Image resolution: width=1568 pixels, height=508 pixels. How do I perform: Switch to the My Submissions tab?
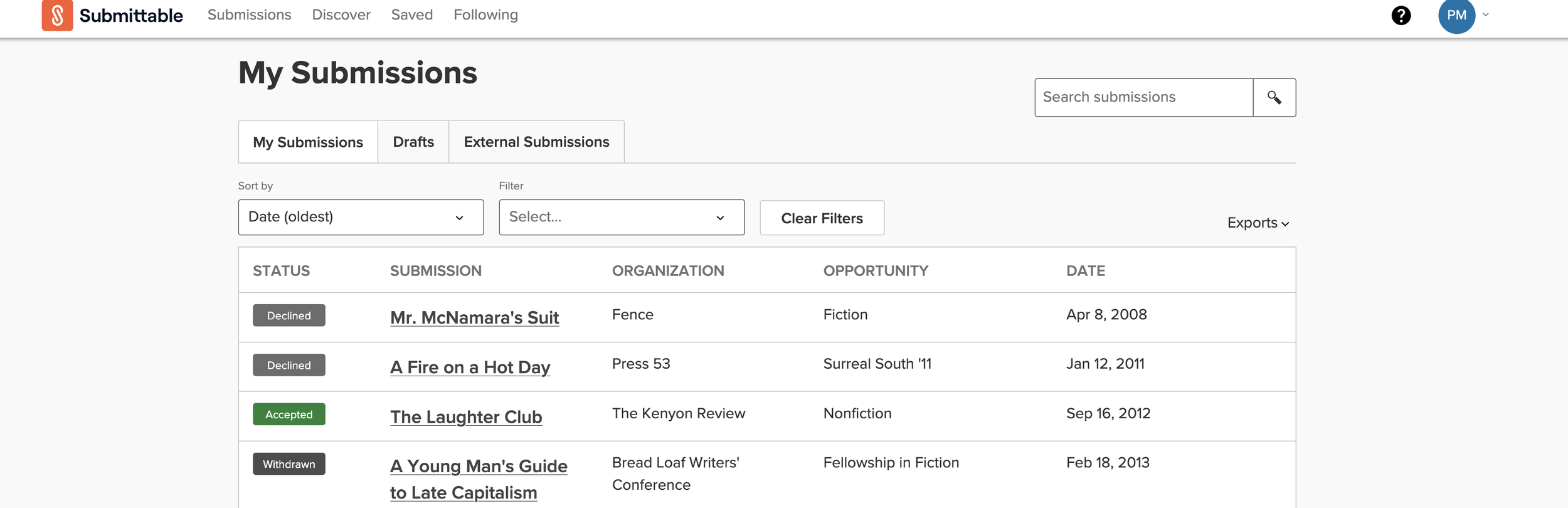click(308, 142)
